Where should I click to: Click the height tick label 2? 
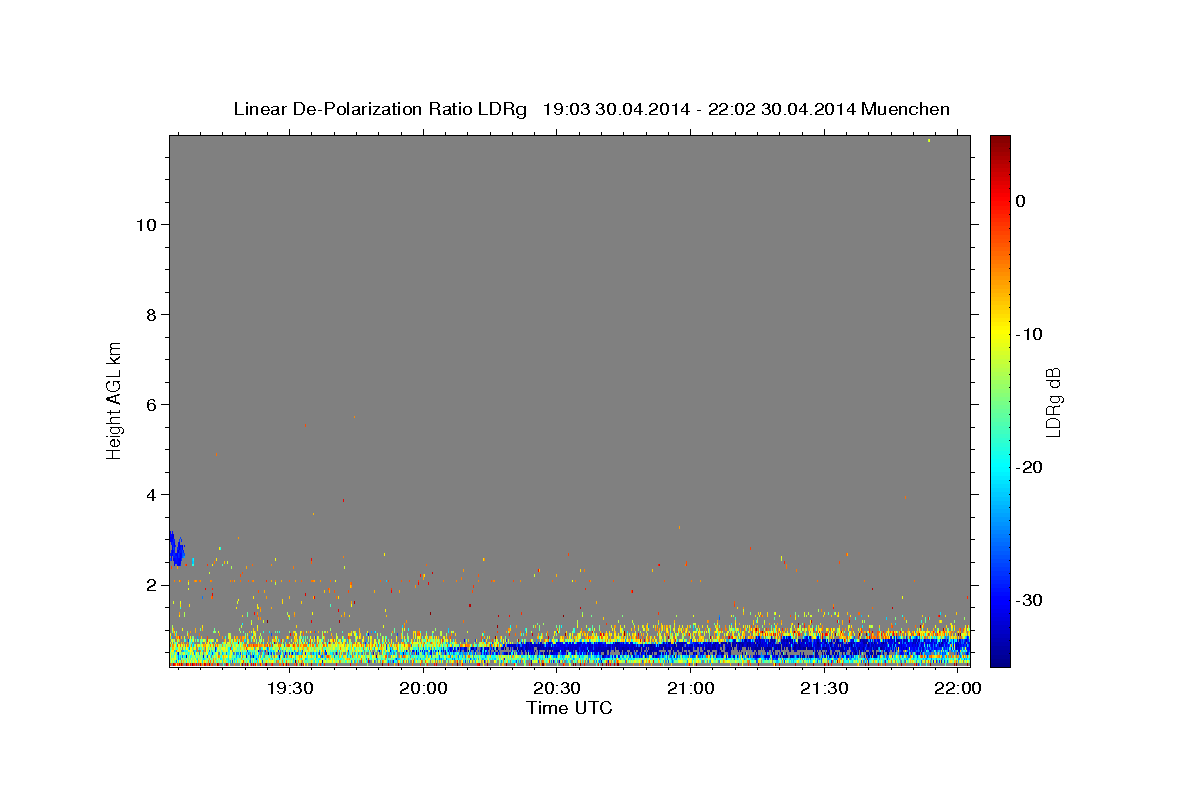click(x=149, y=584)
